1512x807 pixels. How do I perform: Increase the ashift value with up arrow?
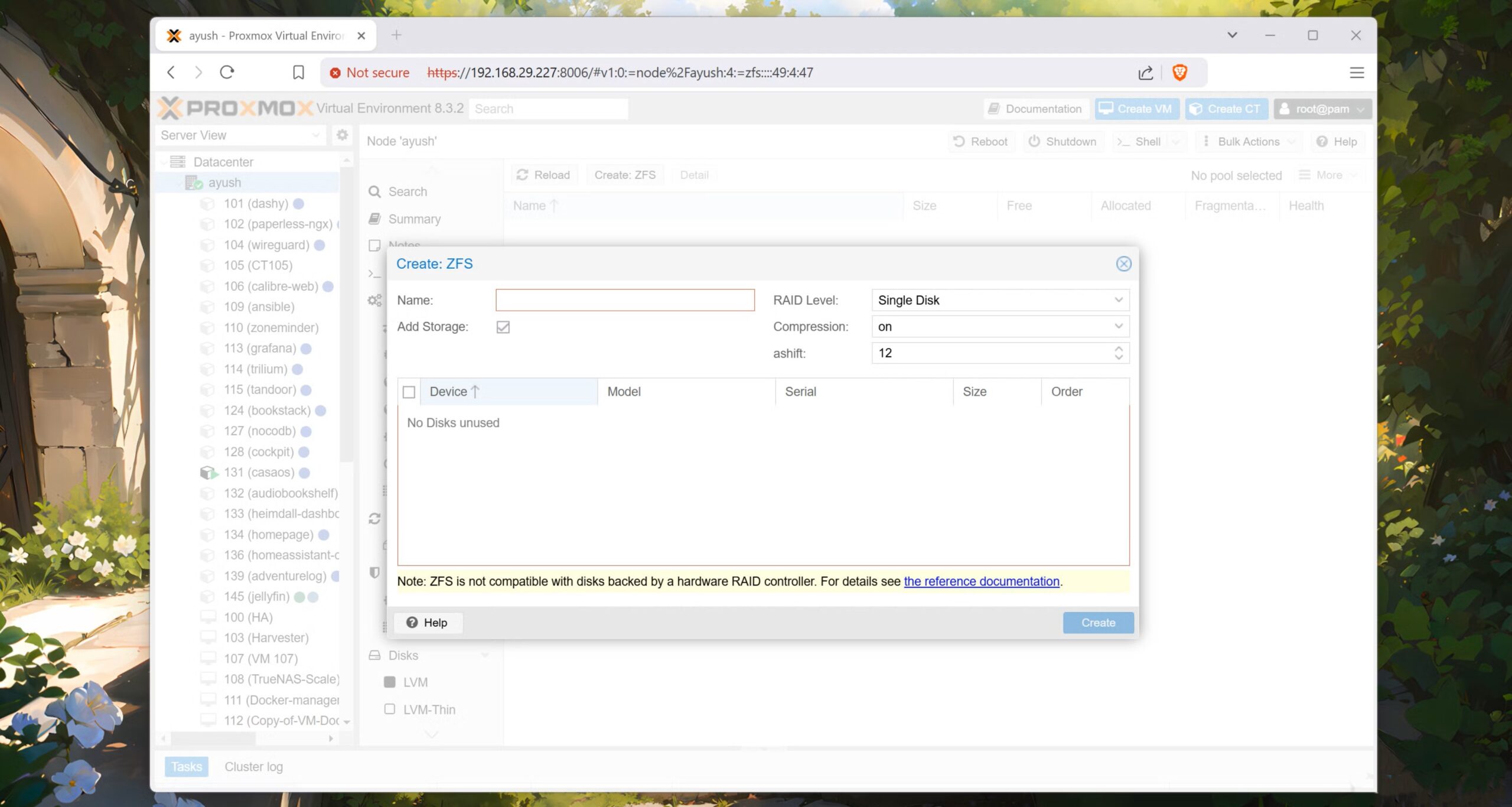click(1119, 349)
